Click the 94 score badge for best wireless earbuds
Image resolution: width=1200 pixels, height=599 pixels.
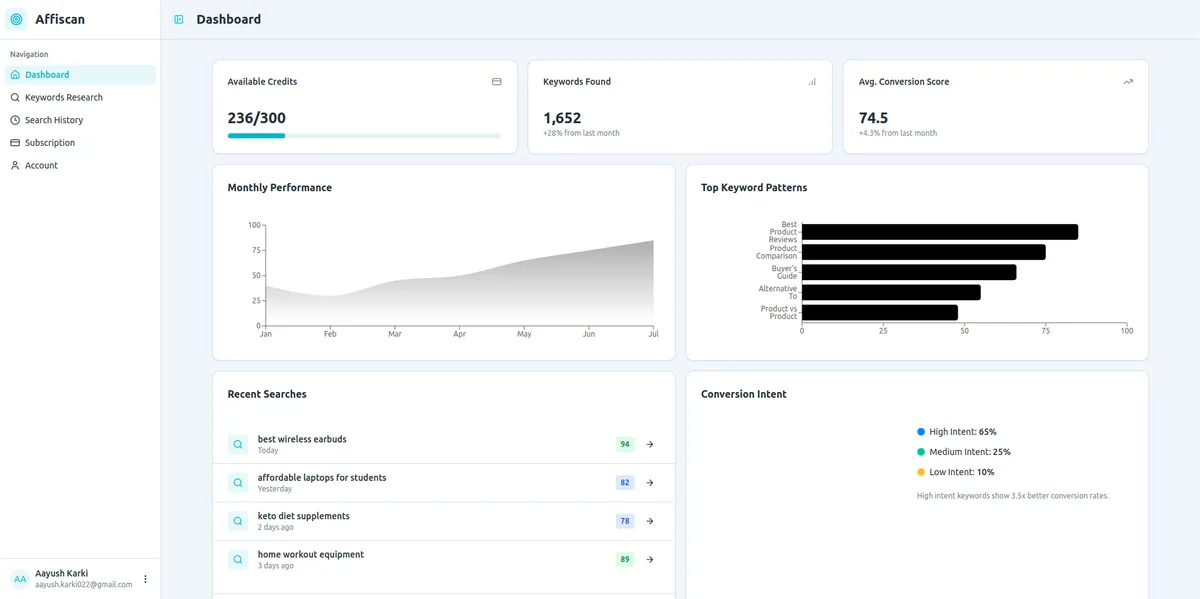coord(625,444)
